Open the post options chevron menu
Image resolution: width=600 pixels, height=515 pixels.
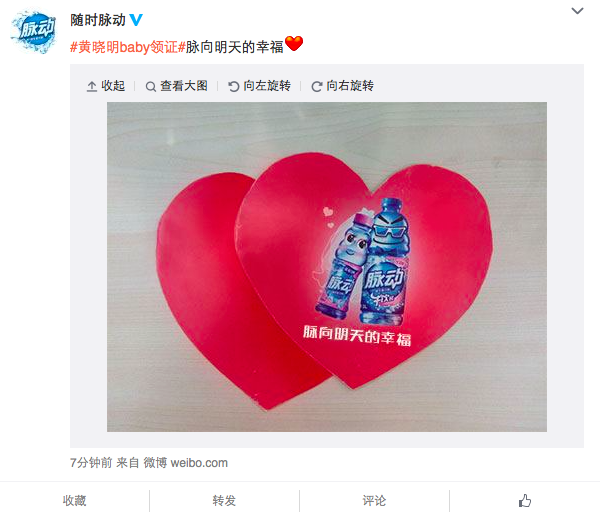pos(577,11)
